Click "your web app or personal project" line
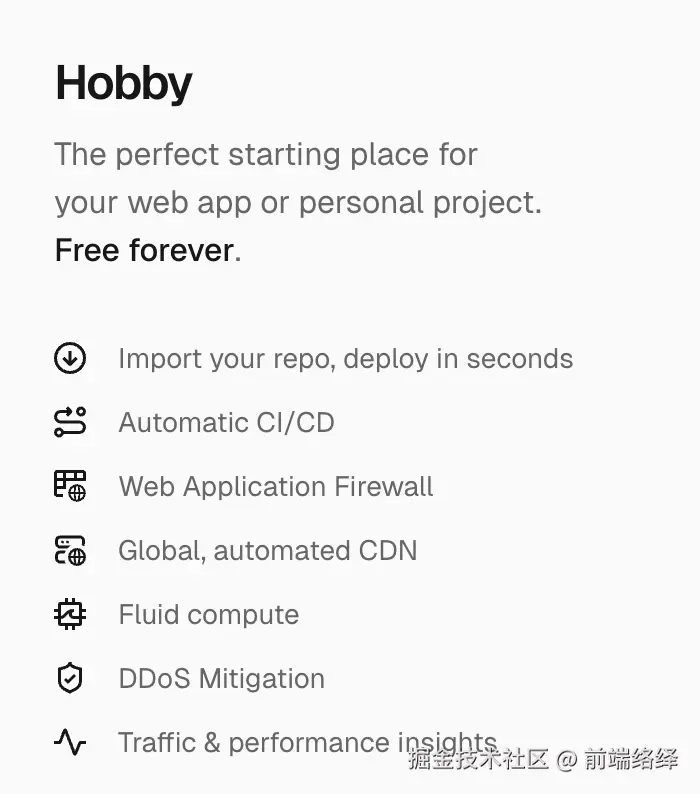Viewport: 700px width, 794px height. pos(297,203)
